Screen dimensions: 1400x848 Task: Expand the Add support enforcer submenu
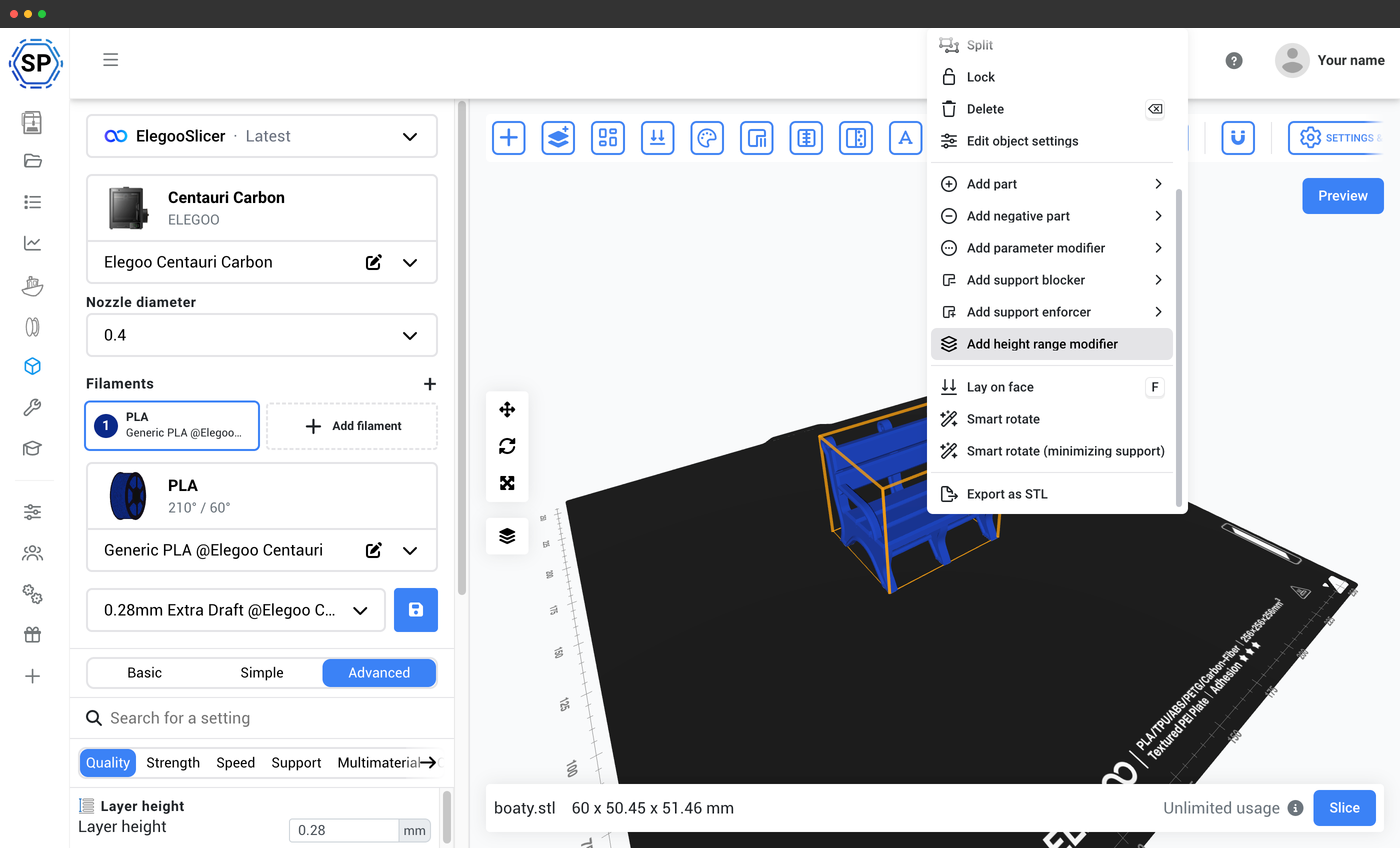(x=1052, y=312)
